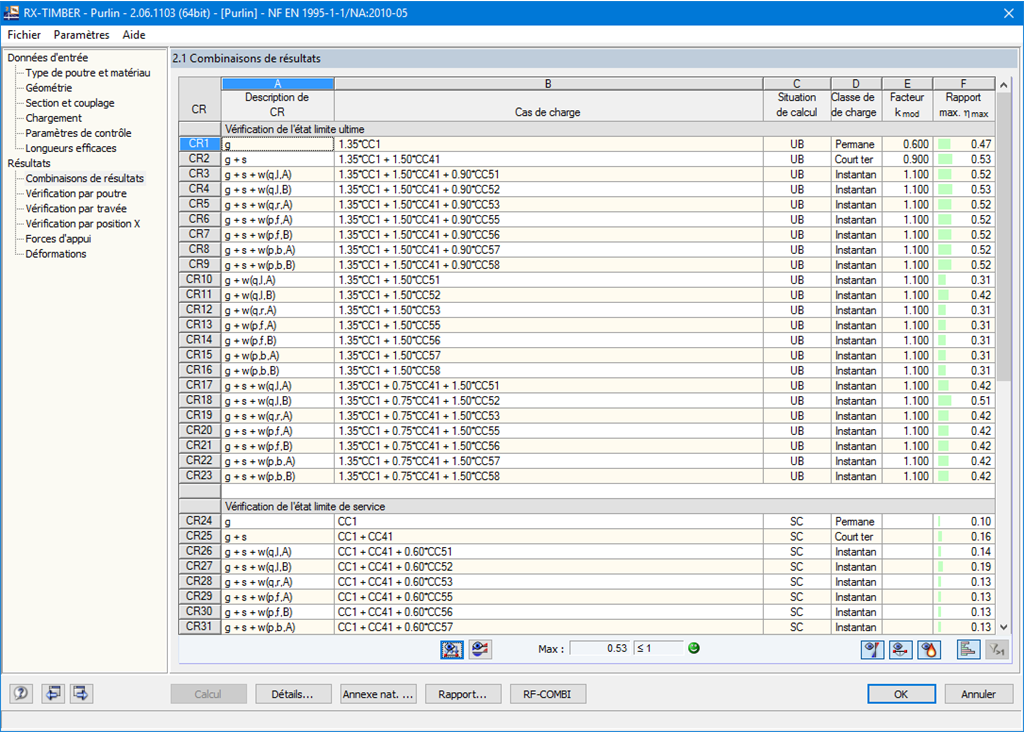Click cell 'CC1 + CC41 + 0.60*CC52'
This screenshot has height=733, width=1024.
(x=548, y=566)
